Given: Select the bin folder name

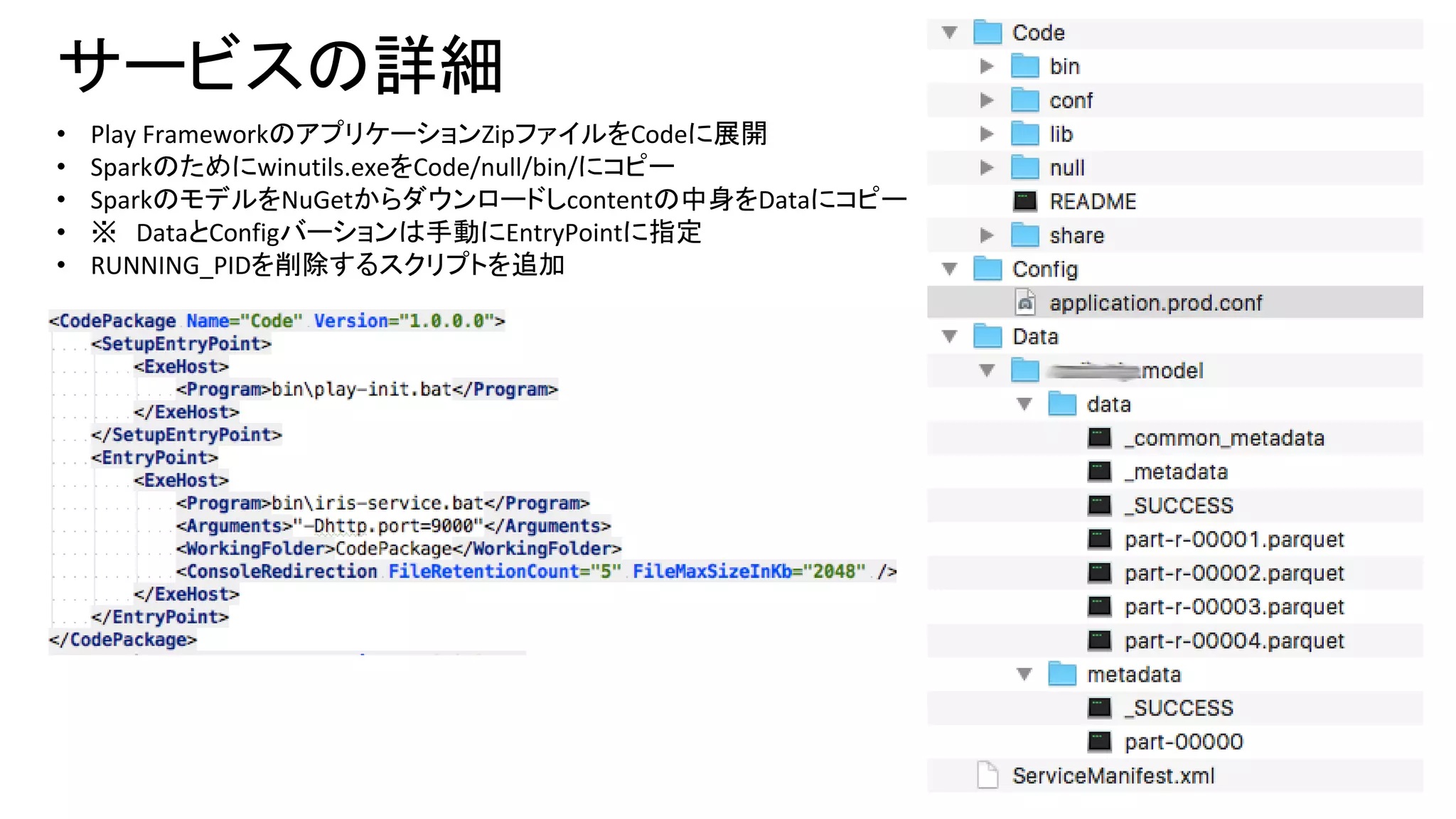Looking at the screenshot, I should [1065, 66].
